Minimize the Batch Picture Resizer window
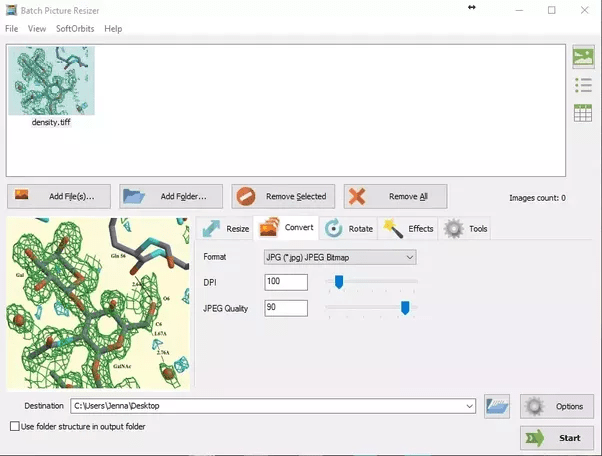The image size is (602, 456). click(519, 10)
